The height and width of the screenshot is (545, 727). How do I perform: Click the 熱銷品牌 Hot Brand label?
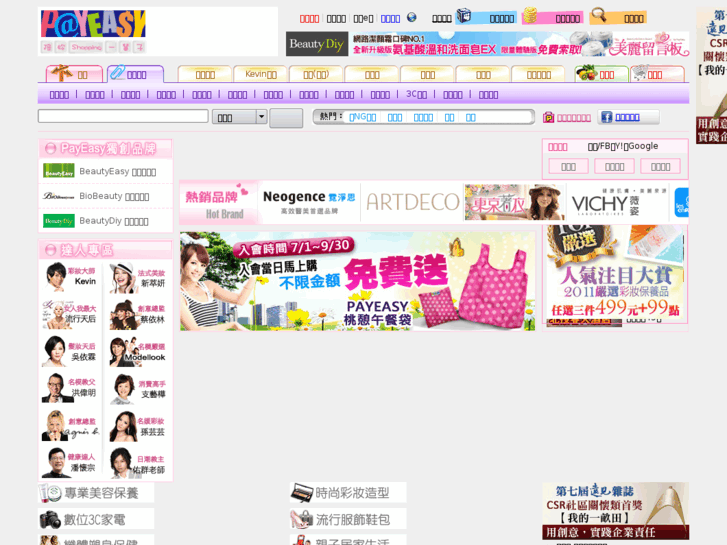point(218,203)
